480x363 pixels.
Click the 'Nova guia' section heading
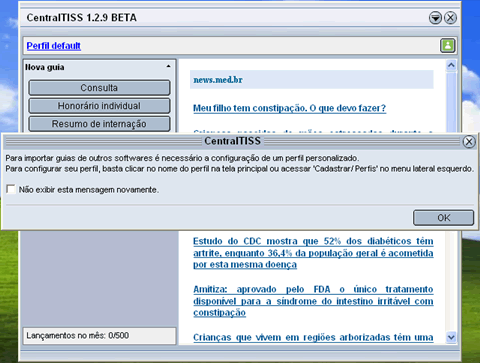pos(45,67)
